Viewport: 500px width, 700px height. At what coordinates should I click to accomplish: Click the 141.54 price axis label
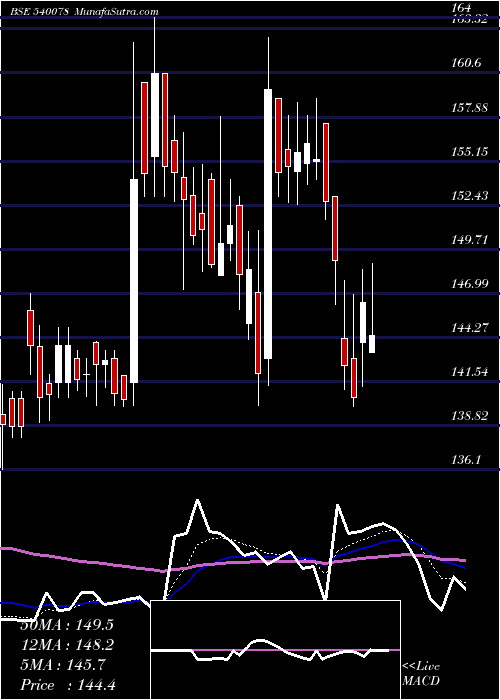click(x=469, y=371)
